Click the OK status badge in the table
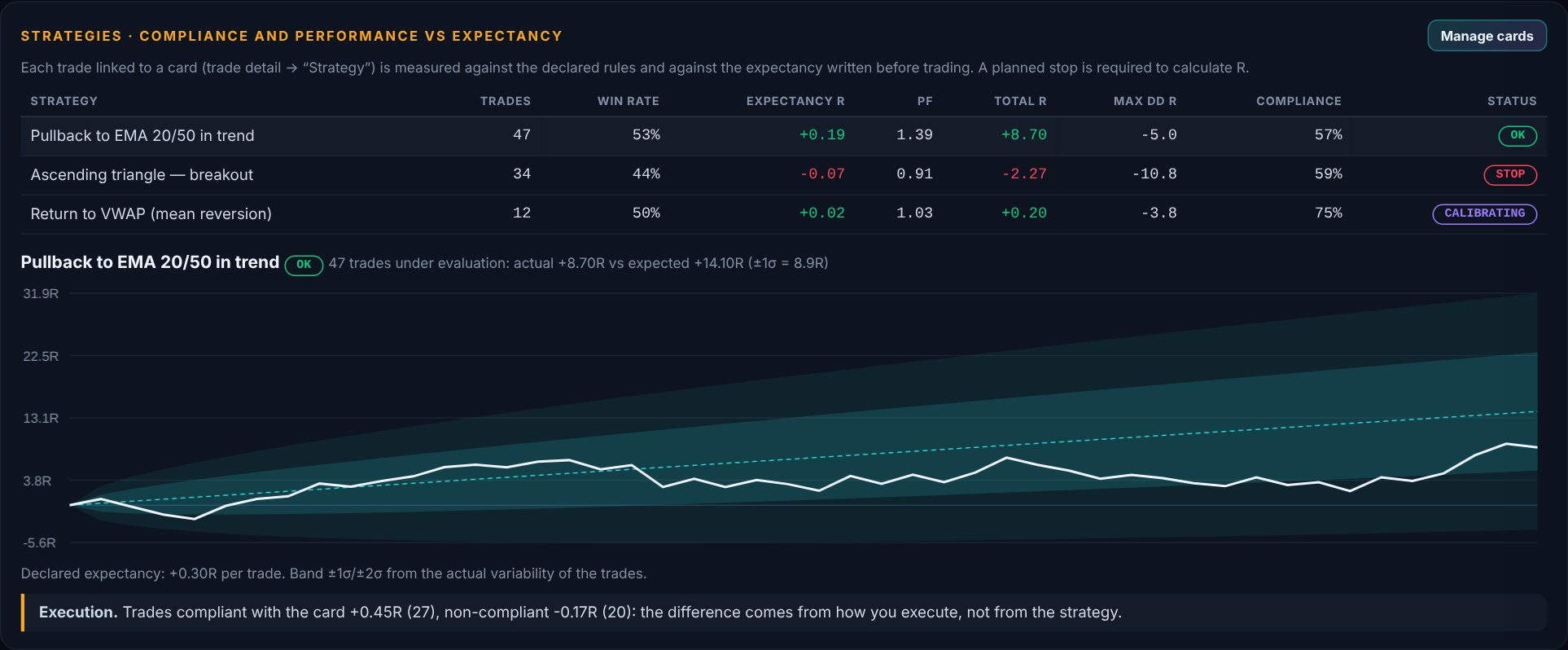The height and width of the screenshot is (650, 1568). [1518, 135]
